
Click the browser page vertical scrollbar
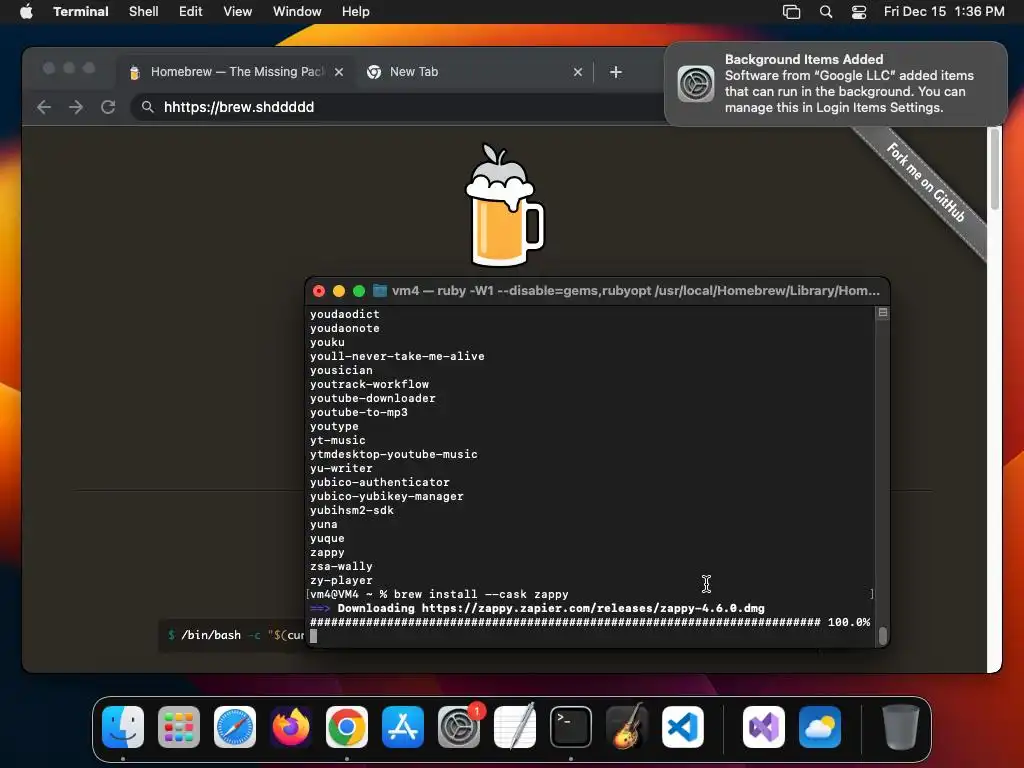point(994,168)
